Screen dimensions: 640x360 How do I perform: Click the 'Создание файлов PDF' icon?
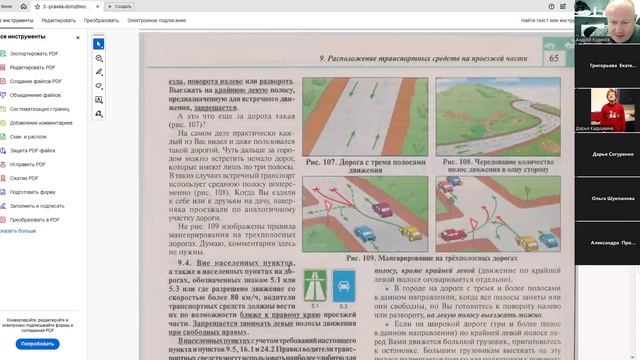point(3,81)
